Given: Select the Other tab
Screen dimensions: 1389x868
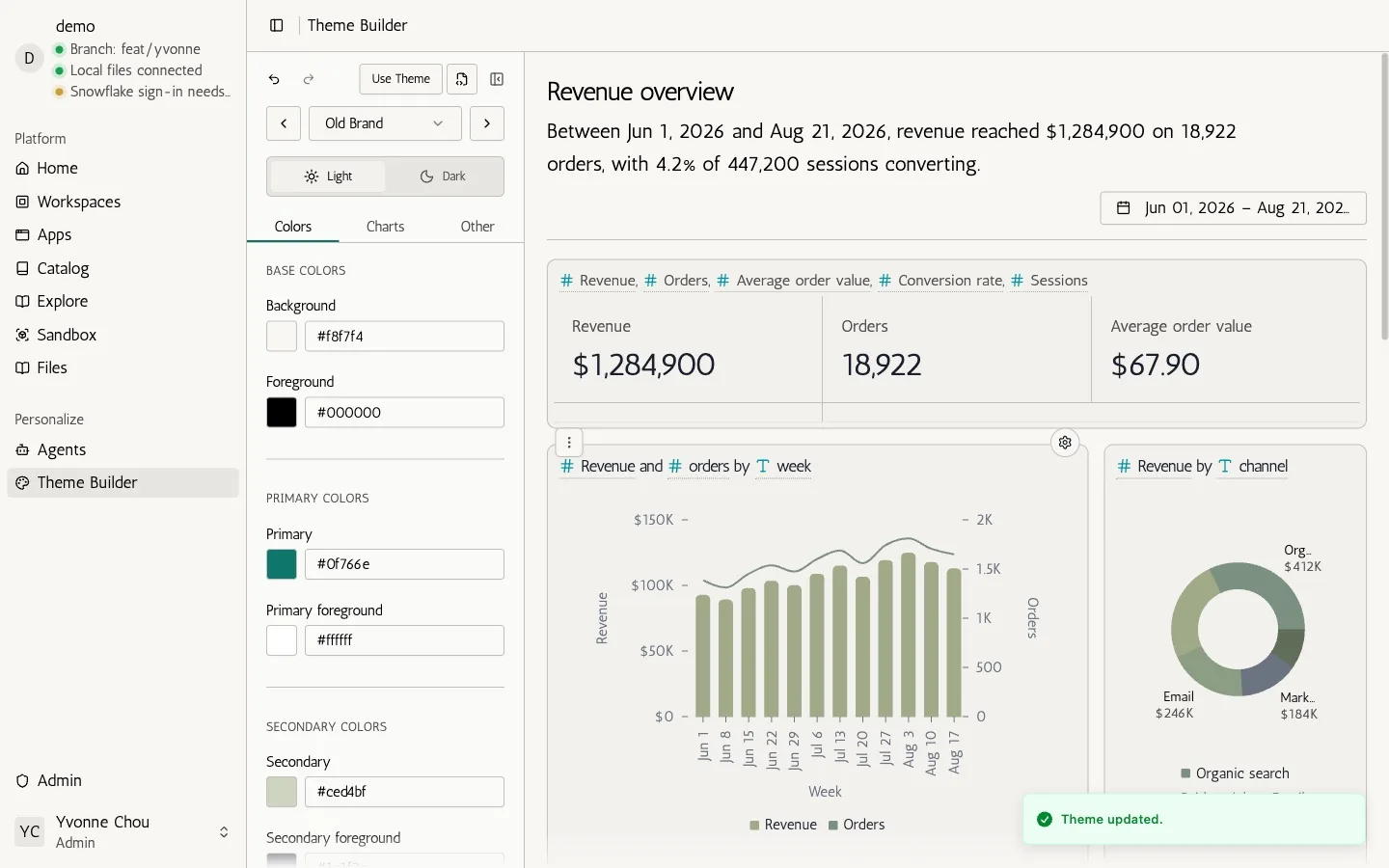Looking at the screenshot, I should (x=477, y=227).
